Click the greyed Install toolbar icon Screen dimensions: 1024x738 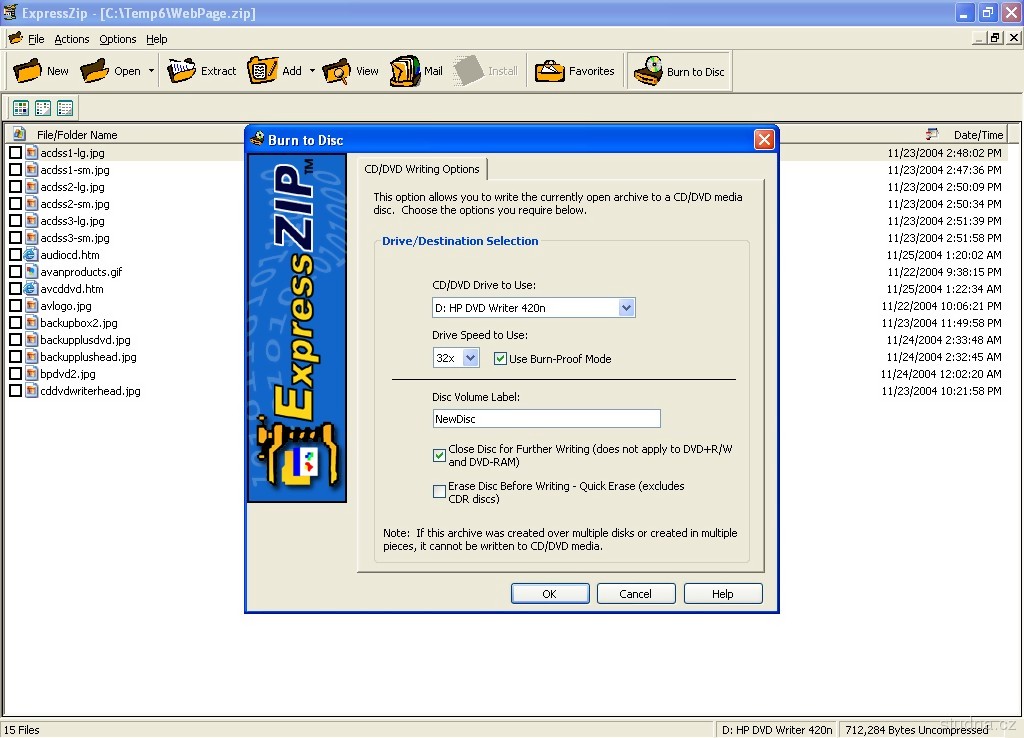coord(468,71)
